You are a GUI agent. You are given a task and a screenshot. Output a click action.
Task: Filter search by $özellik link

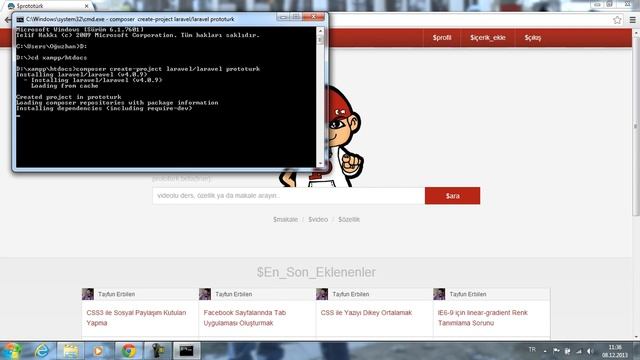tap(349, 220)
